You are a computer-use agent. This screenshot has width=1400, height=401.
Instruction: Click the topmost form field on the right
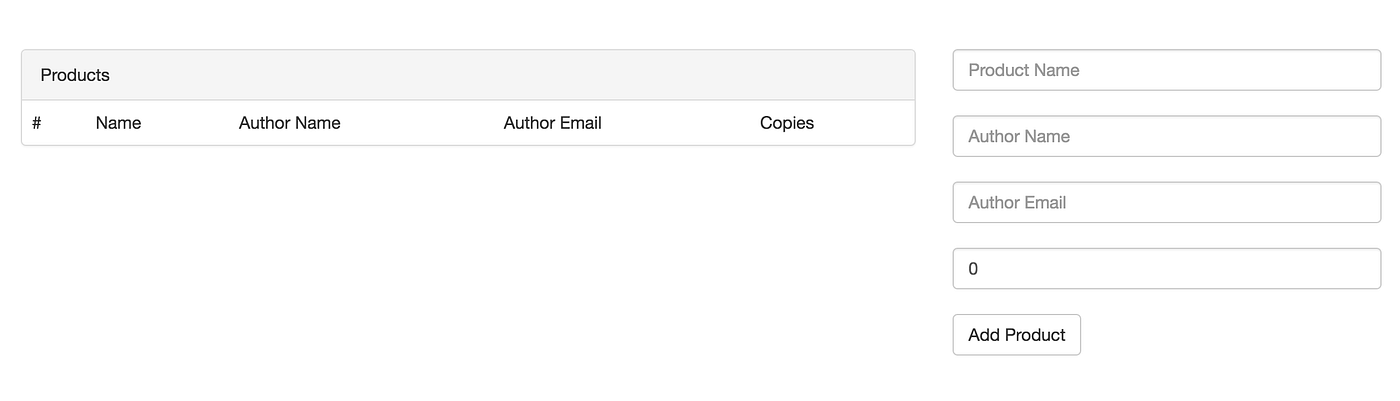[x=1167, y=70]
